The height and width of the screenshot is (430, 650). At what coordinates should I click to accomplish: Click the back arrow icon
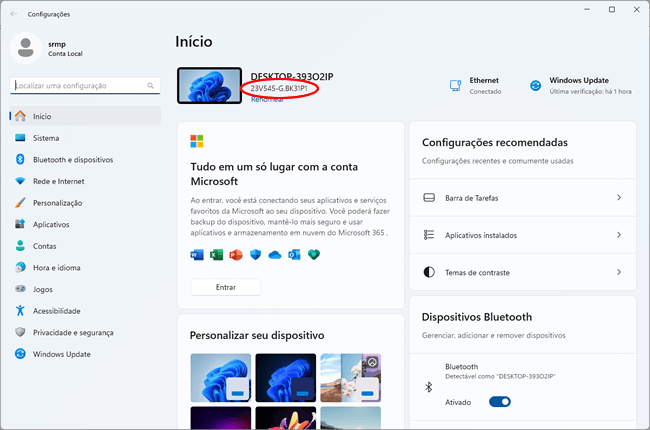pyautogui.click(x=14, y=14)
